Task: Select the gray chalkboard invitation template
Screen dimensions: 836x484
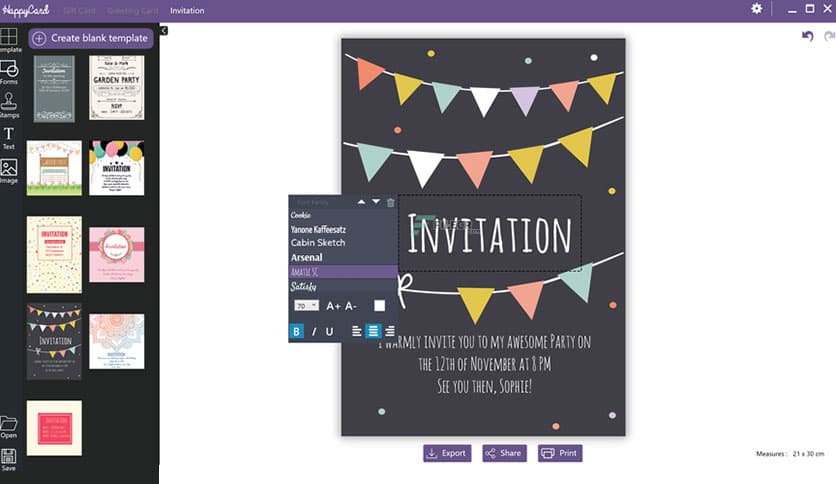Action: click(x=54, y=88)
